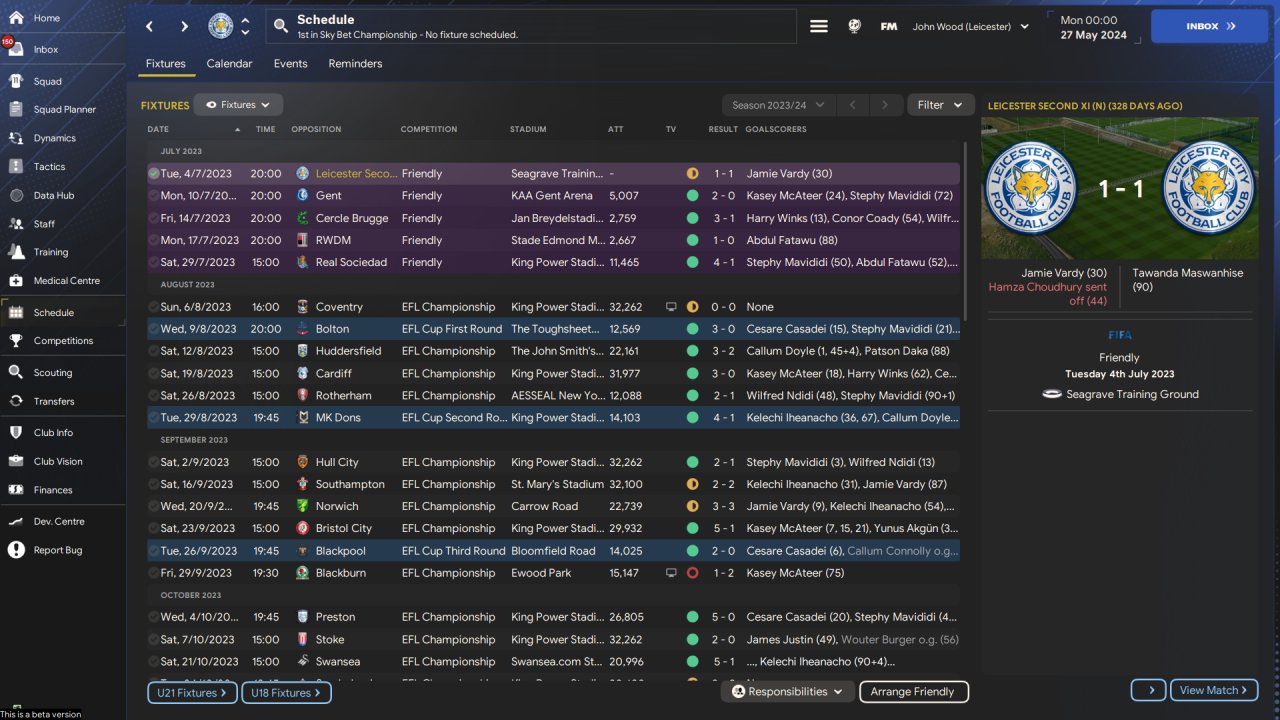Navigate back with the left arrow
Image resolution: width=1280 pixels, height=720 pixels.
[x=149, y=26]
